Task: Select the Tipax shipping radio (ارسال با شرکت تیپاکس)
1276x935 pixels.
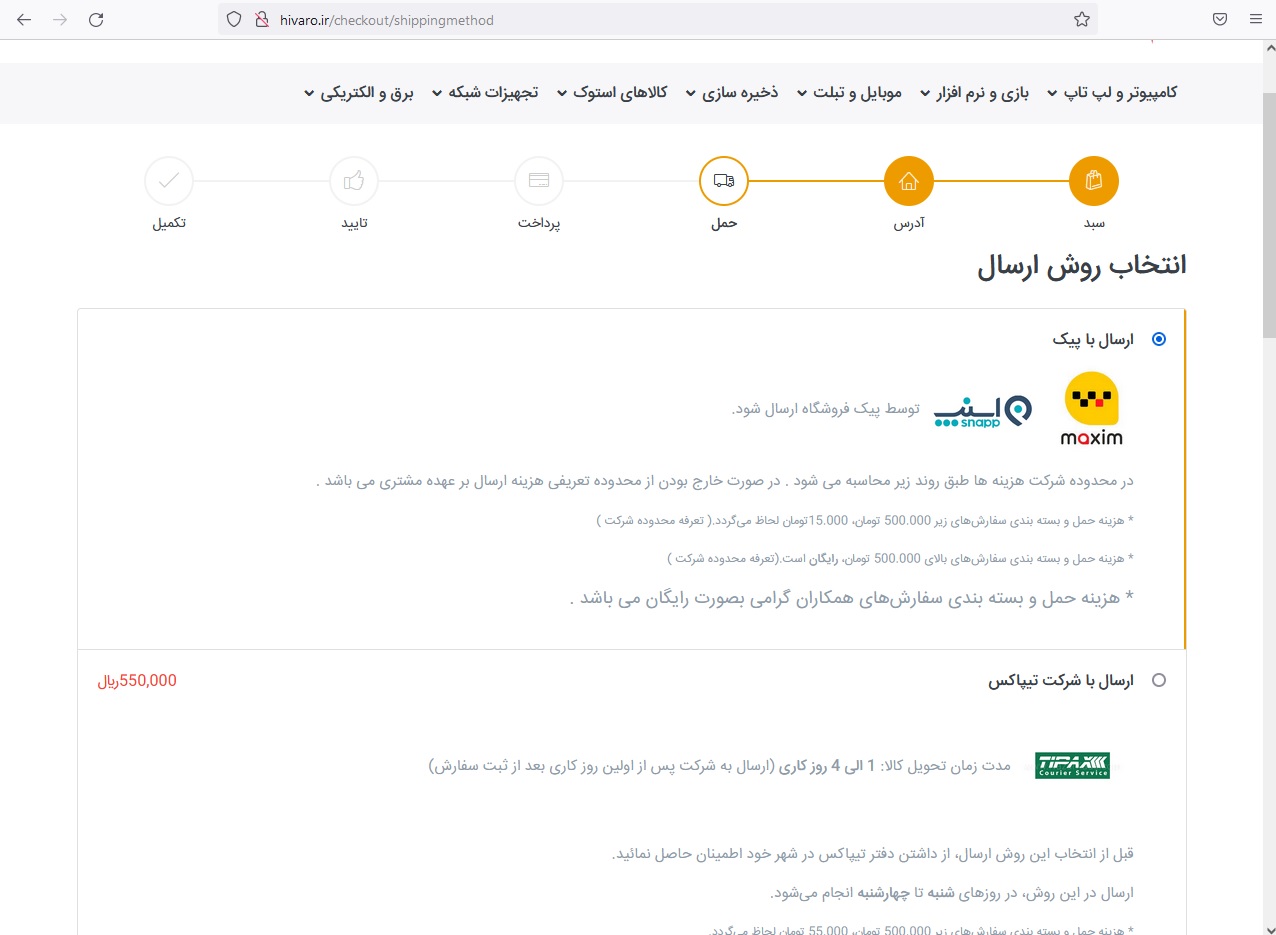Action: 1159,680
